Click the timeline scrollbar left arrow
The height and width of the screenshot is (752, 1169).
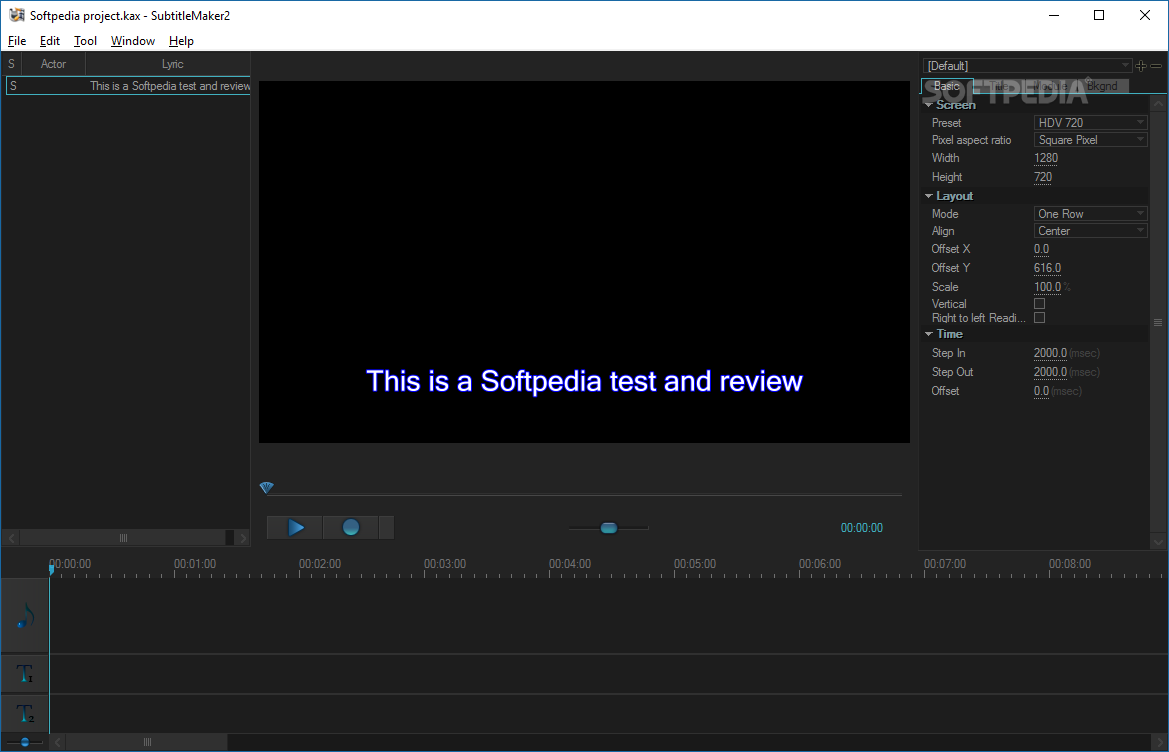(x=57, y=742)
